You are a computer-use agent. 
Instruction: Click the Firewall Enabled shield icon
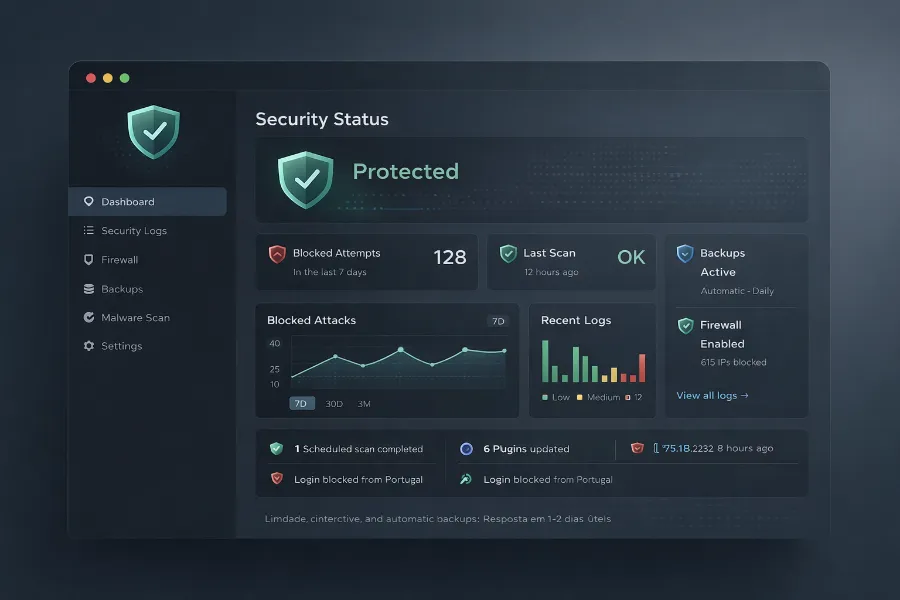point(685,326)
